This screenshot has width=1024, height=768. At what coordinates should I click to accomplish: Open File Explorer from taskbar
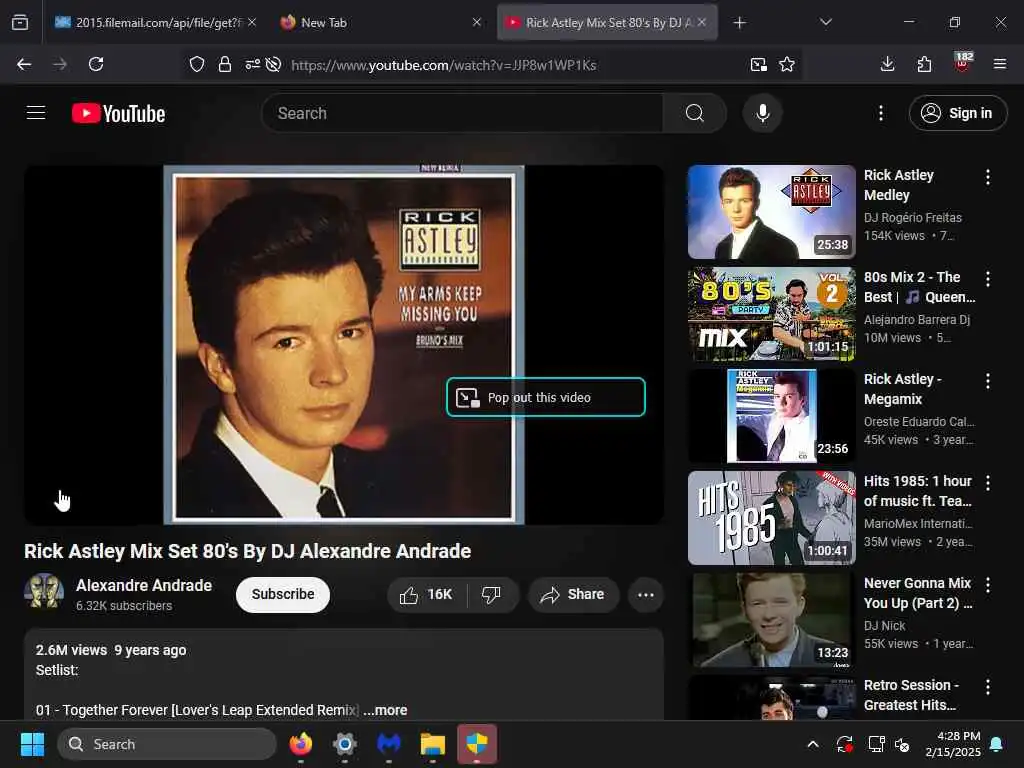pyautogui.click(x=432, y=744)
